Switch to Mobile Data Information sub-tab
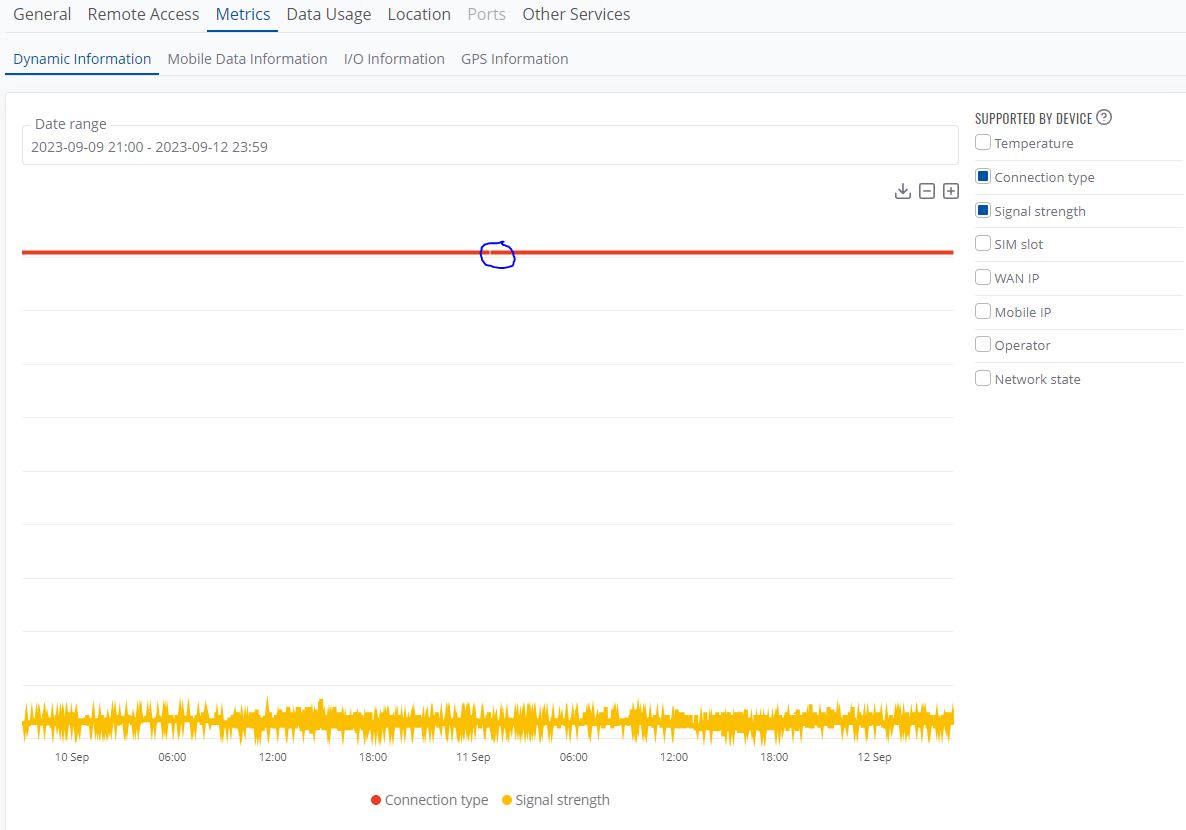The width and height of the screenshot is (1186, 830). click(x=247, y=59)
